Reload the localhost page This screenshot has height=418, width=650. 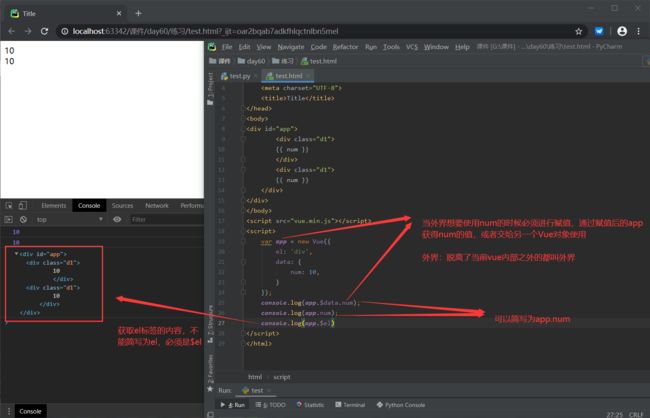click(x=44, y=31)
